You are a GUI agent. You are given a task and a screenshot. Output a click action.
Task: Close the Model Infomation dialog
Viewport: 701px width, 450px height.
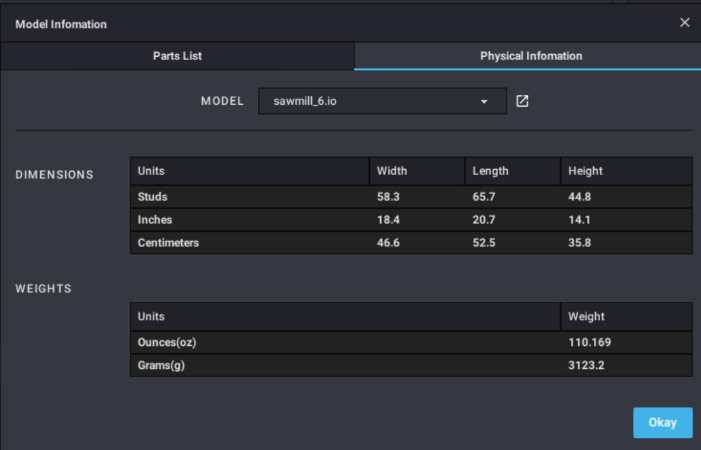pos(684,23)
